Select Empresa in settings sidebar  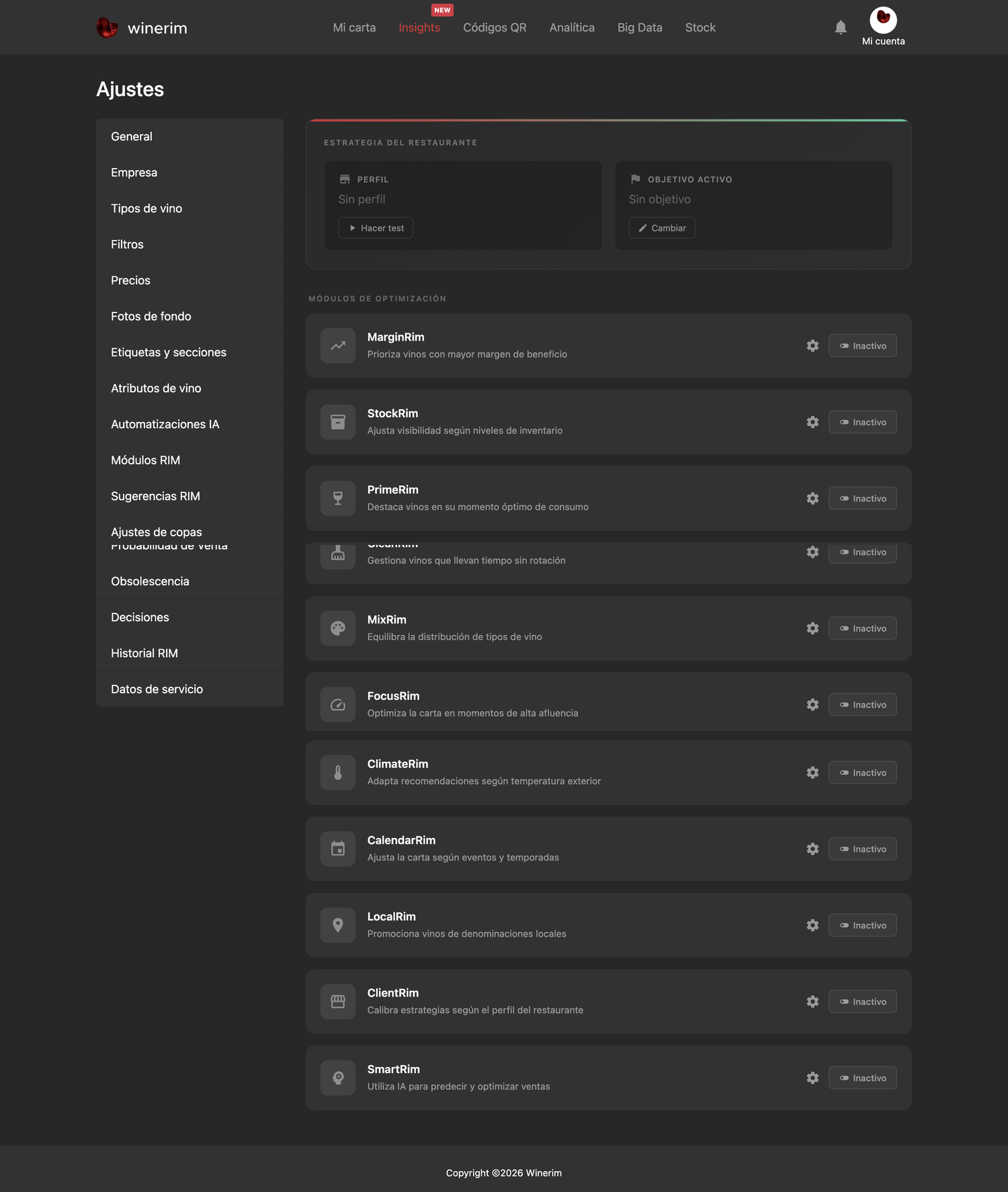point(190,173)
